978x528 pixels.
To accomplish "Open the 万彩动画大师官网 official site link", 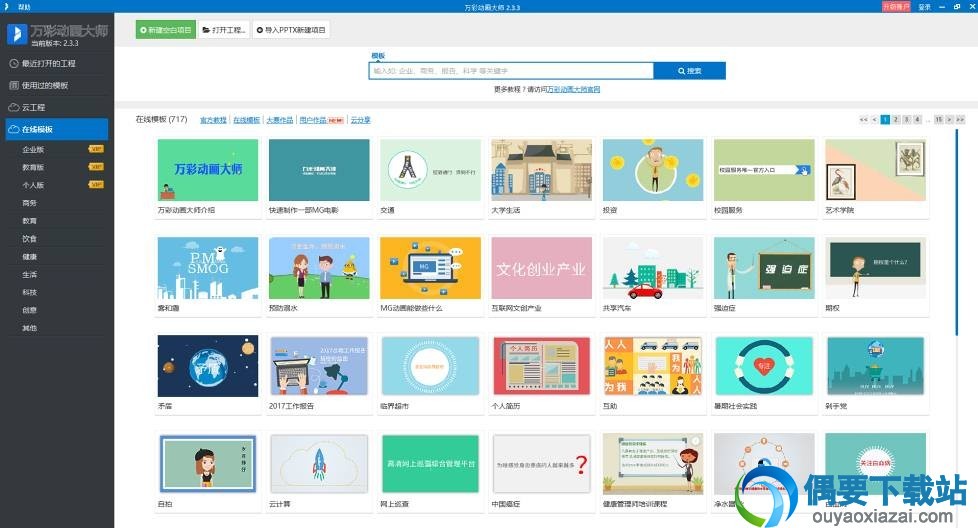I will (573, 89).
